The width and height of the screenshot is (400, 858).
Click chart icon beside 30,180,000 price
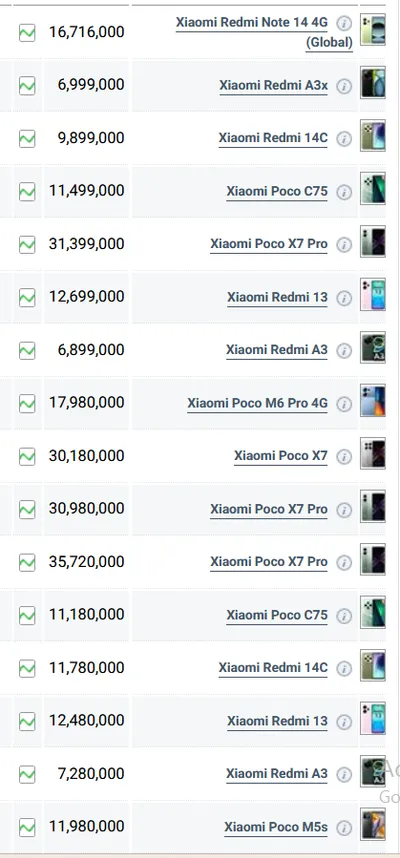tap(27, 456)
